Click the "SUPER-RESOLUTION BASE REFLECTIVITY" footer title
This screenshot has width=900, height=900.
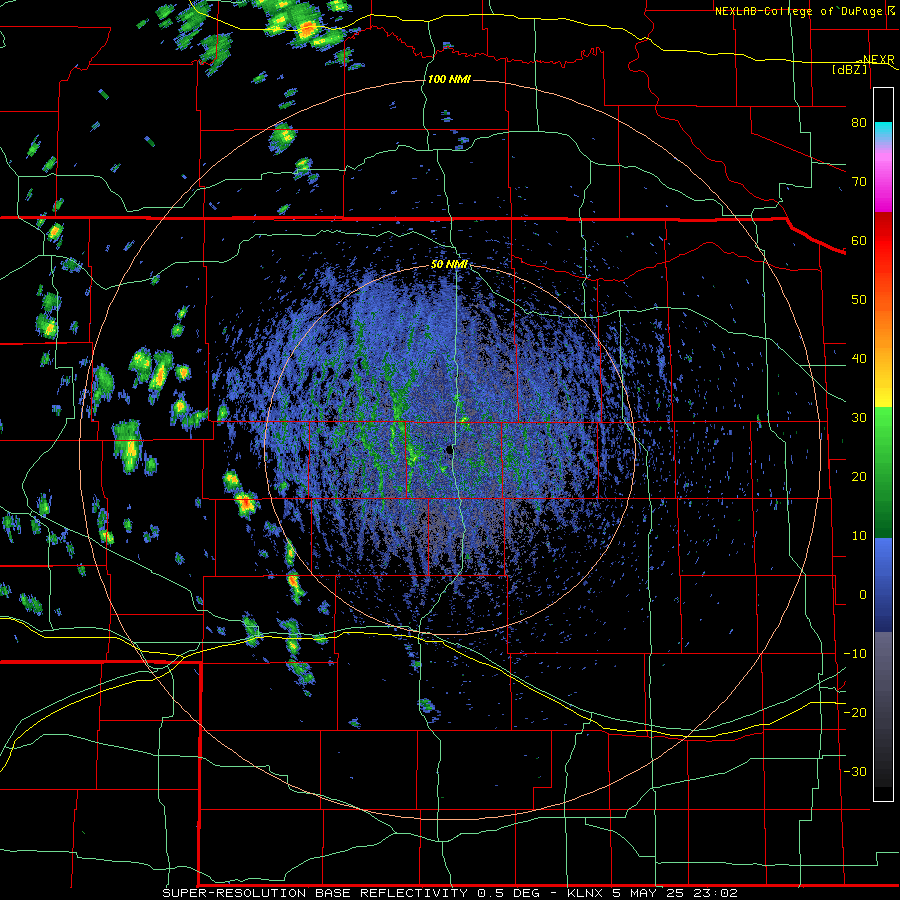(315, 893)
